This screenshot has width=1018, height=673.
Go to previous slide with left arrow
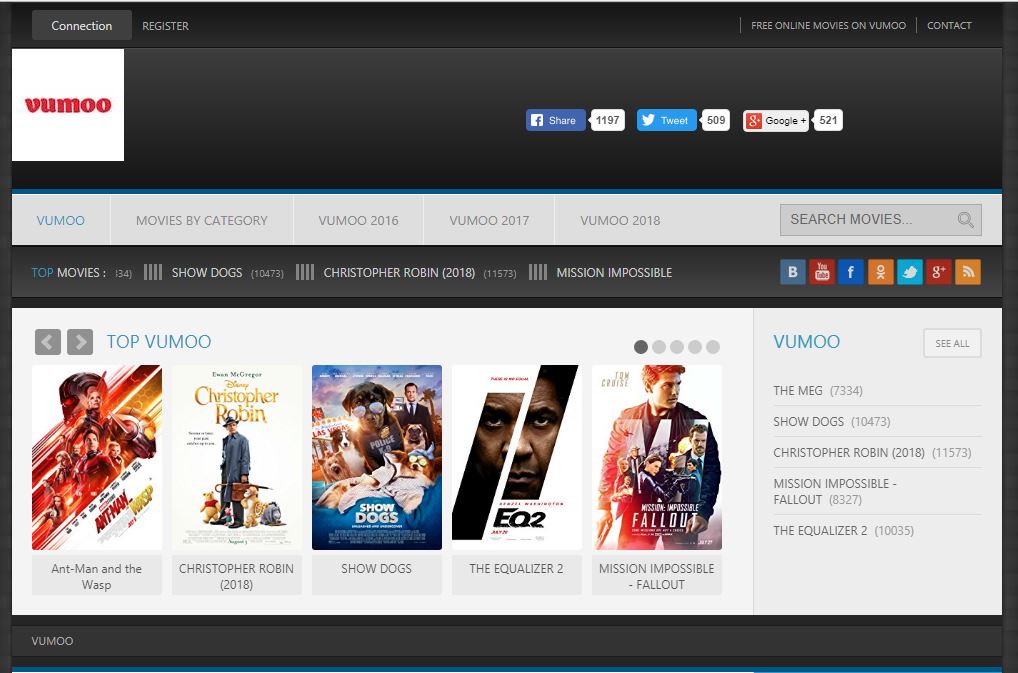48,341
